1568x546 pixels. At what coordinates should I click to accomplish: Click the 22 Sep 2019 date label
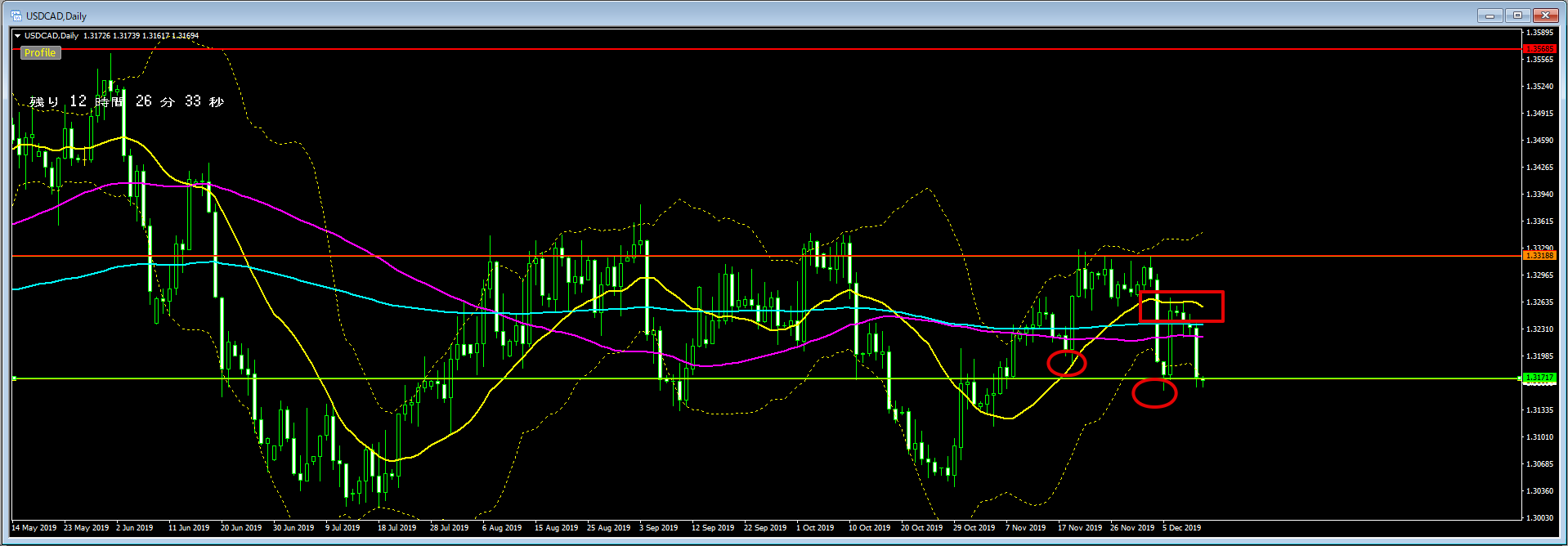click(765, 528)
